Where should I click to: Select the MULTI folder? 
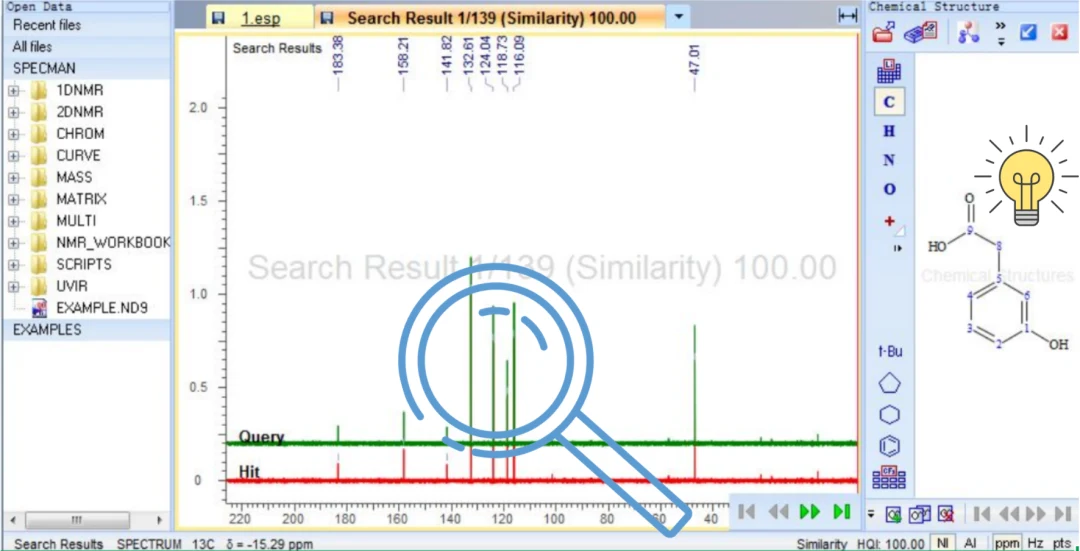(76, 221)
